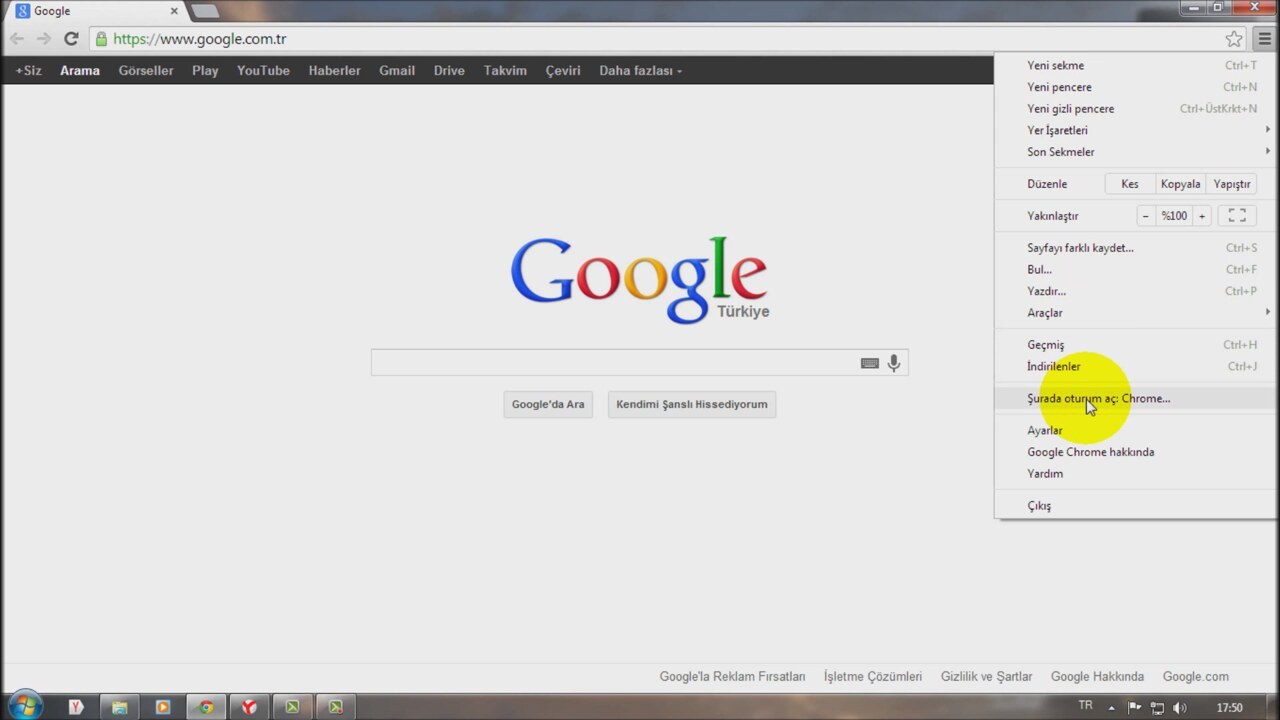Open YouTube from the Google bar
The width and height of the screenshot is (1280, 720).
[263, 71]
